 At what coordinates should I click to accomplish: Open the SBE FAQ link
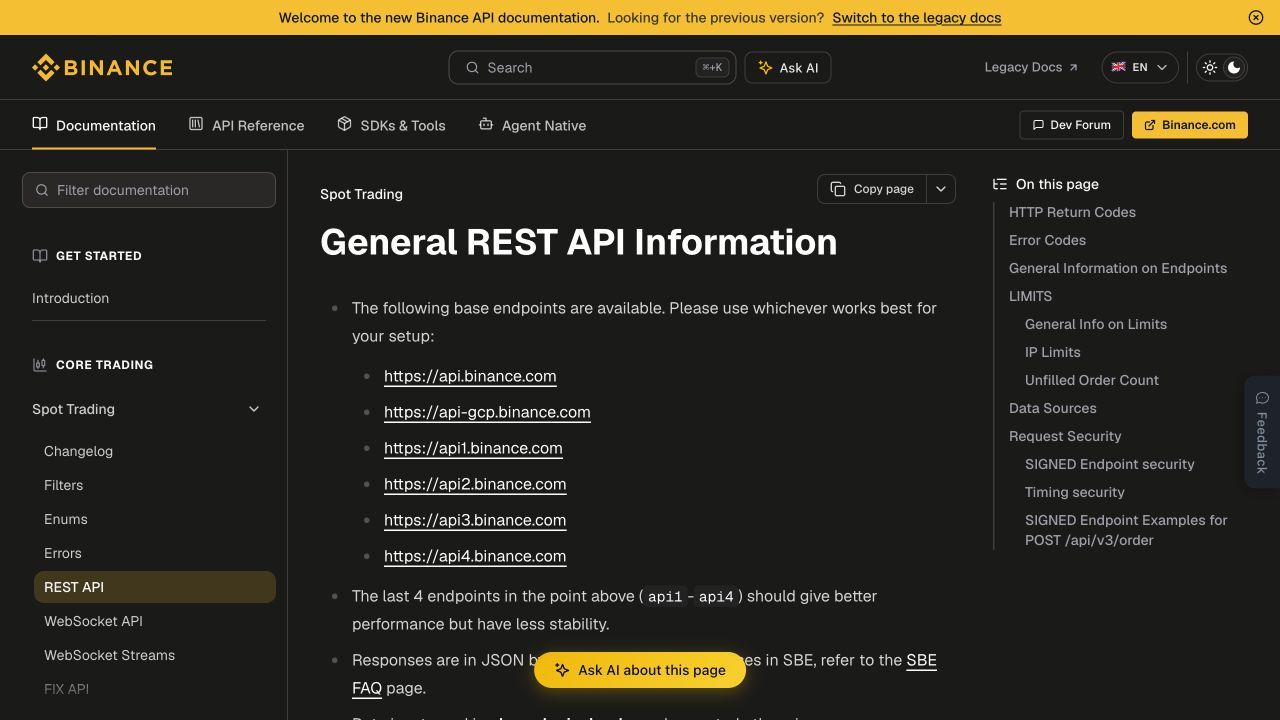point(921,660)
